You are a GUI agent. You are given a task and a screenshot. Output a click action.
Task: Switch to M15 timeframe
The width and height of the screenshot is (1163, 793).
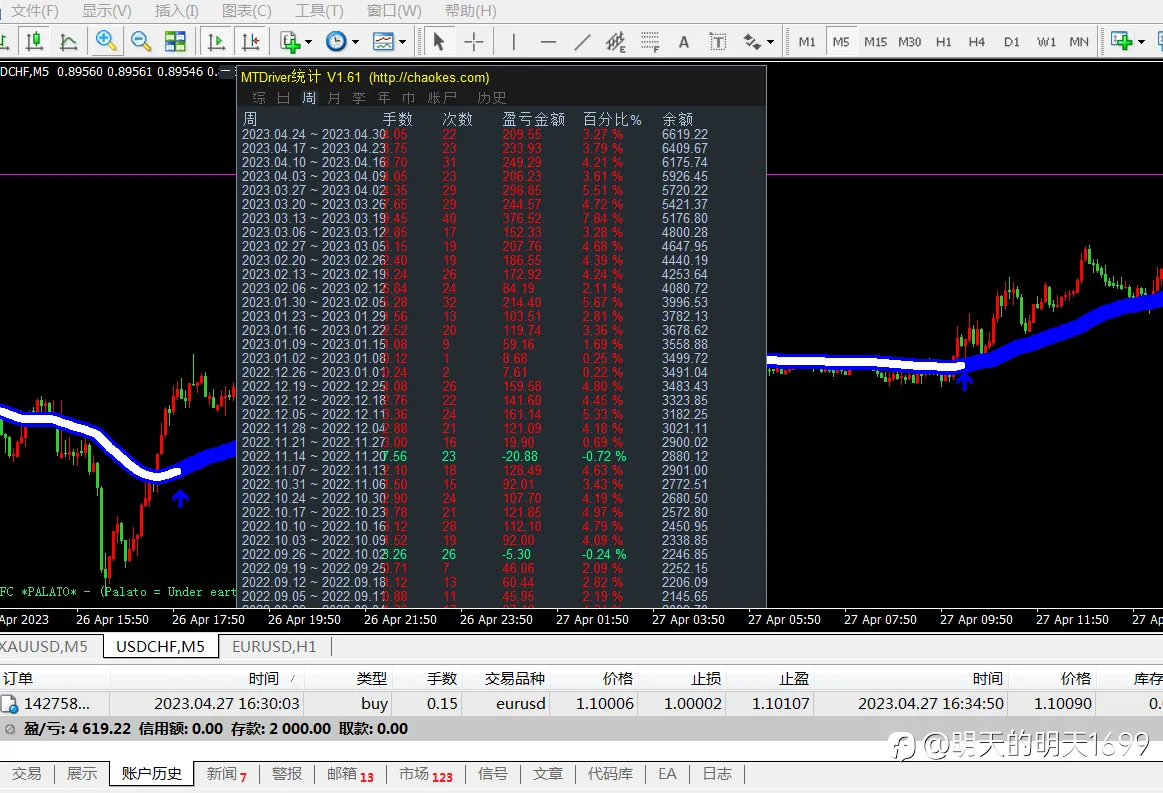coord(875,42)
